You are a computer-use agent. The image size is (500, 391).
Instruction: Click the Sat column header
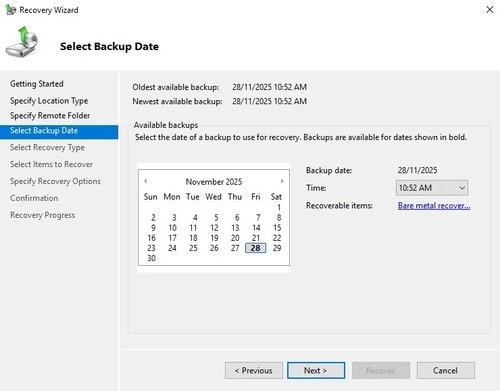[276, 197]
